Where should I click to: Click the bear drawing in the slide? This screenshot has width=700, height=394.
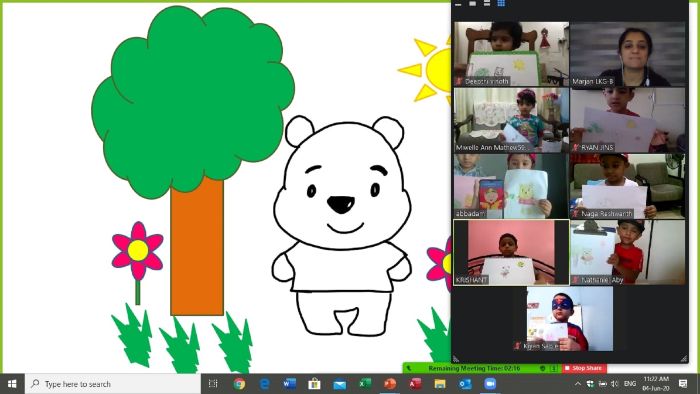click(342, 225)
